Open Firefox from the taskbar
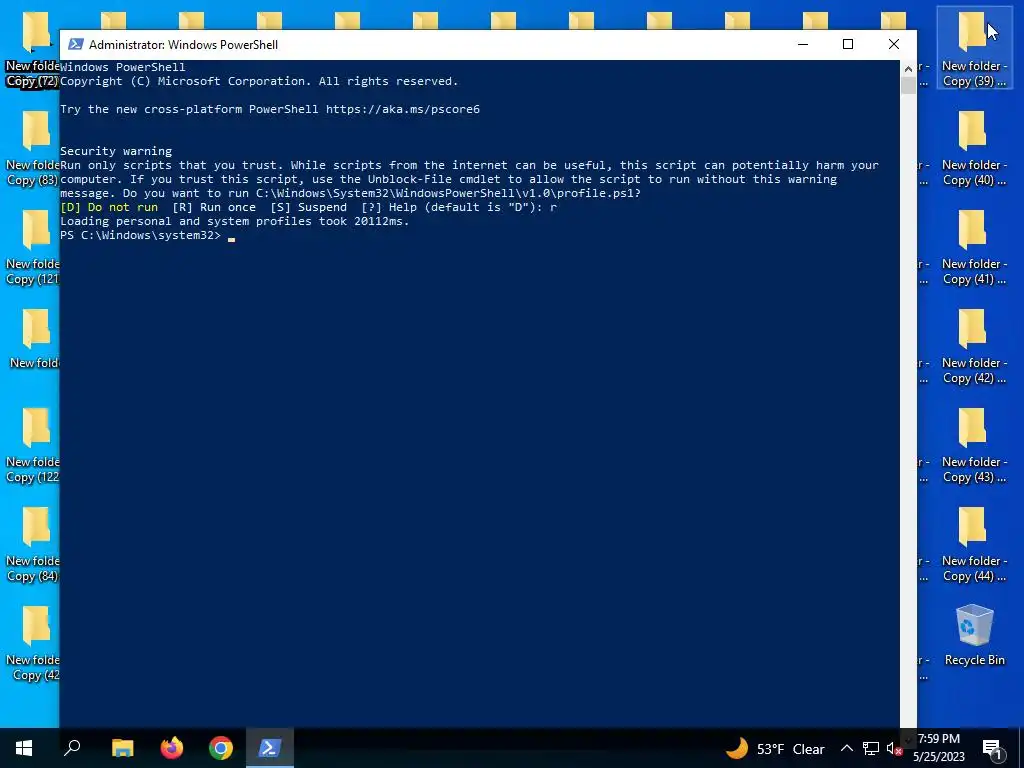The width and height of the screenshot is (1024, 768). (172, 748)
